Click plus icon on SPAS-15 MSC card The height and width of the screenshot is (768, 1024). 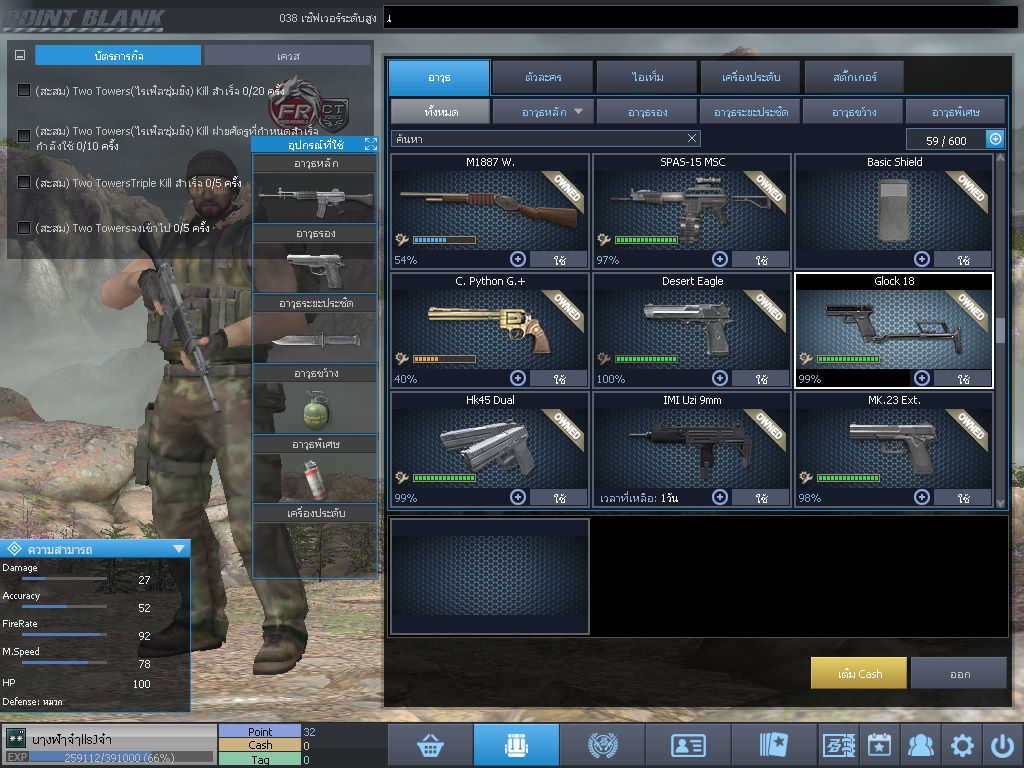click(x=720, y=259)
